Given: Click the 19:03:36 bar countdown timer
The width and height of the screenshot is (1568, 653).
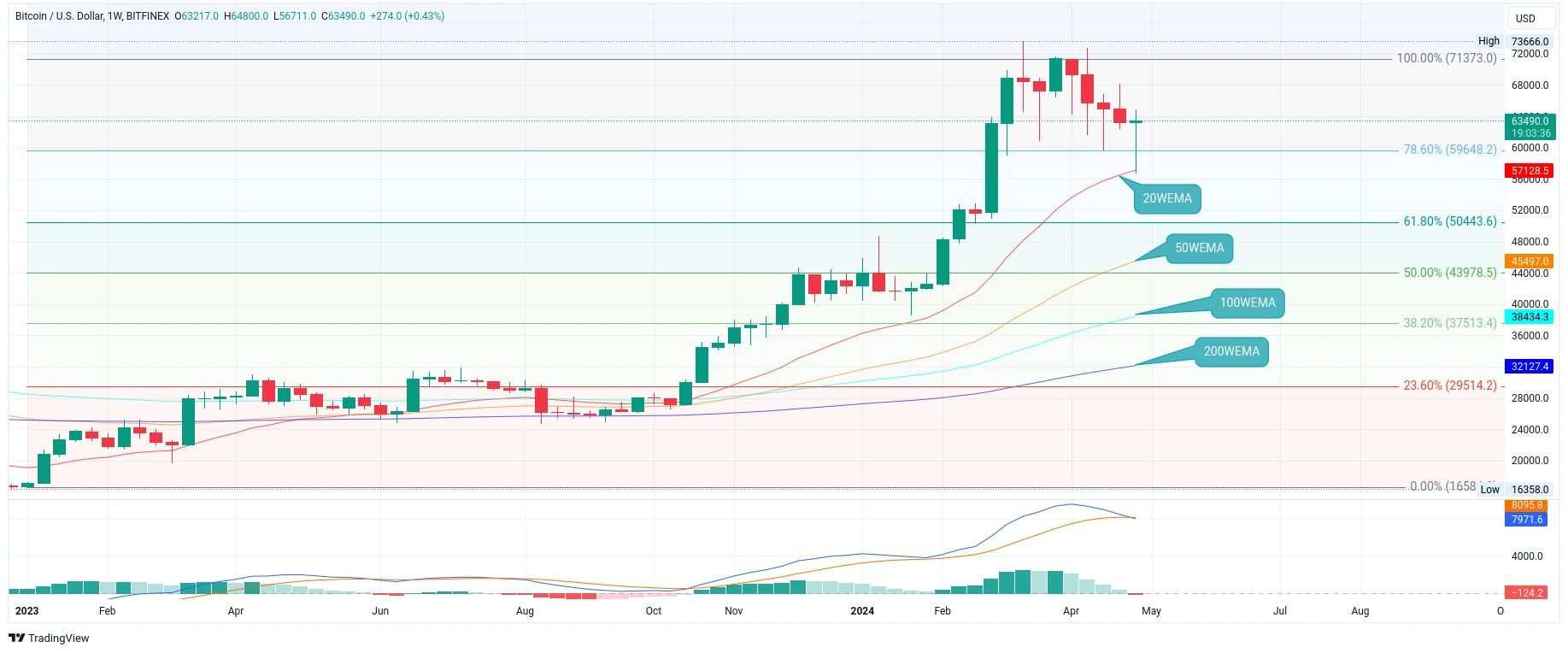Looking at the screenshot, I should (x=1530, y=133).
